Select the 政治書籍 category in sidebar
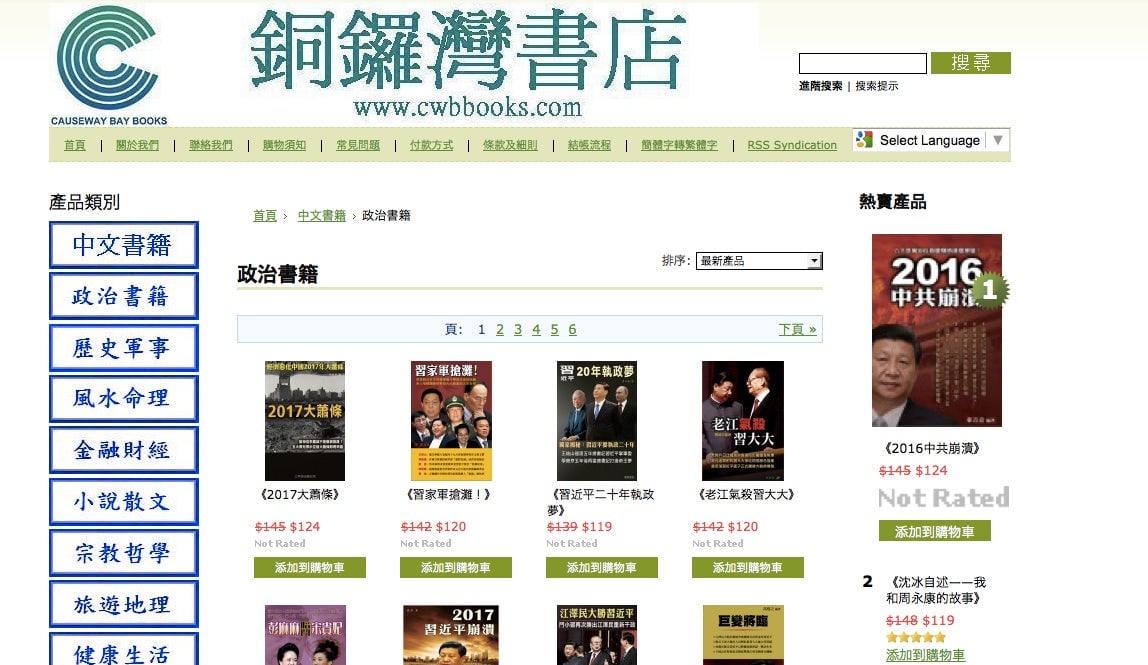 tap(124, 296)
